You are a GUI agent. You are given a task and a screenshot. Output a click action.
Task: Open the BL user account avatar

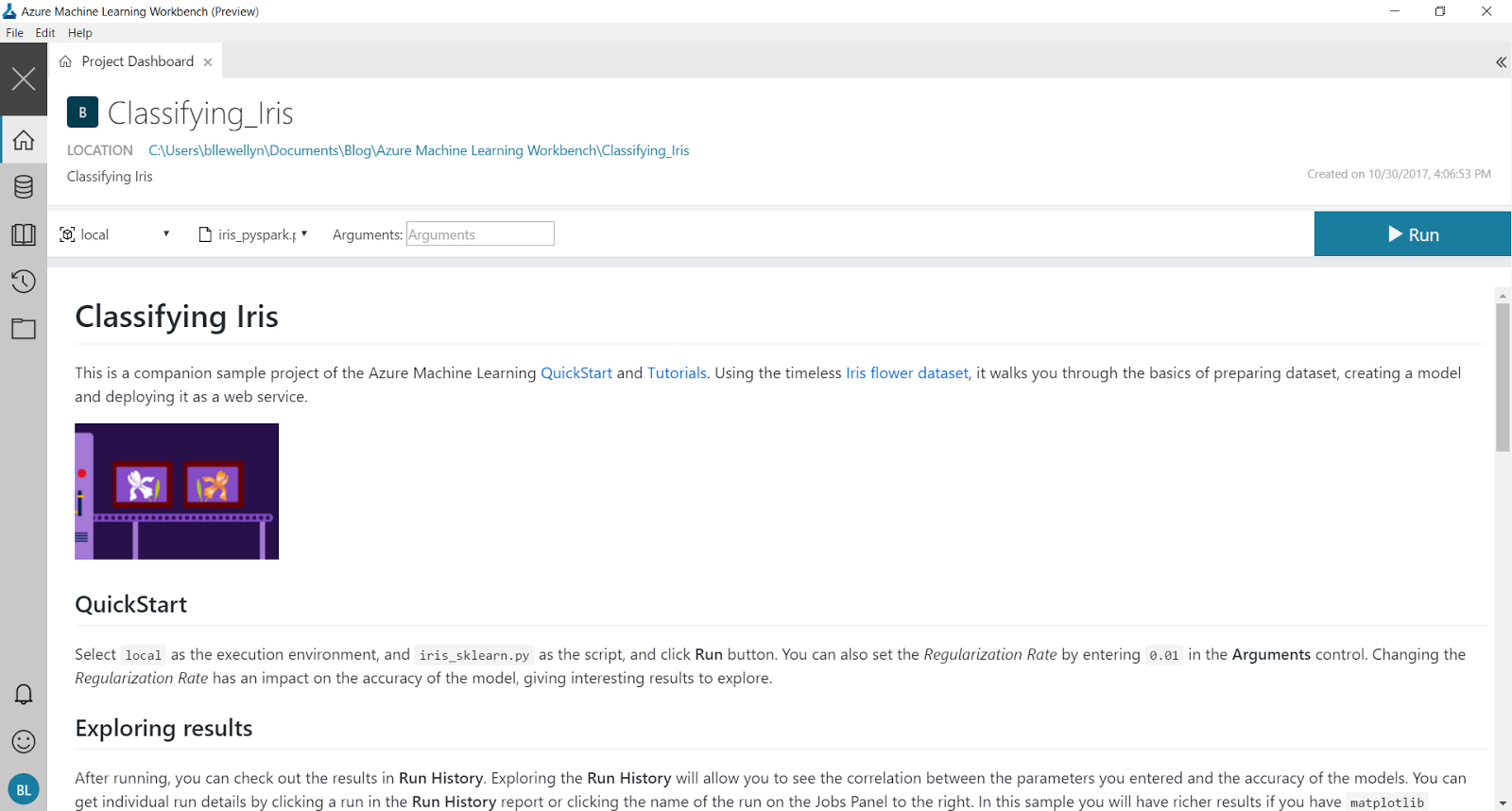click(24, 790)
